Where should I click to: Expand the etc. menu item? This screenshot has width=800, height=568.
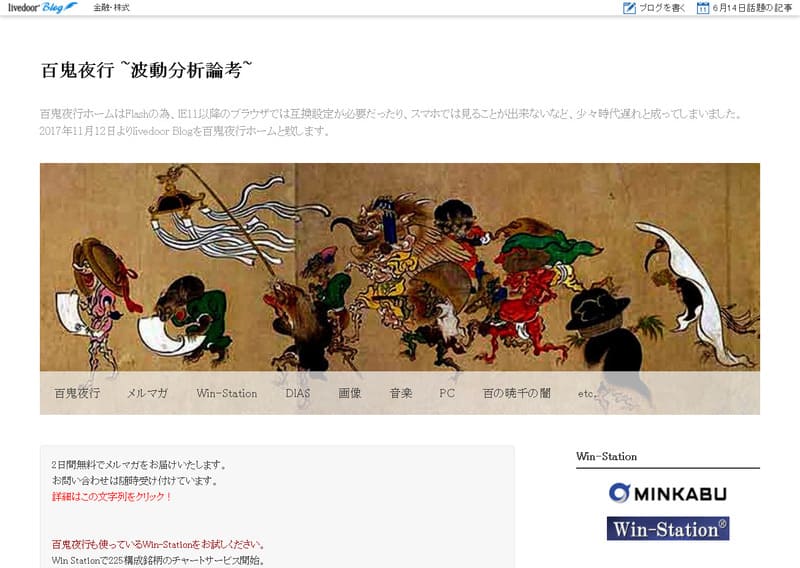point(587,393)
